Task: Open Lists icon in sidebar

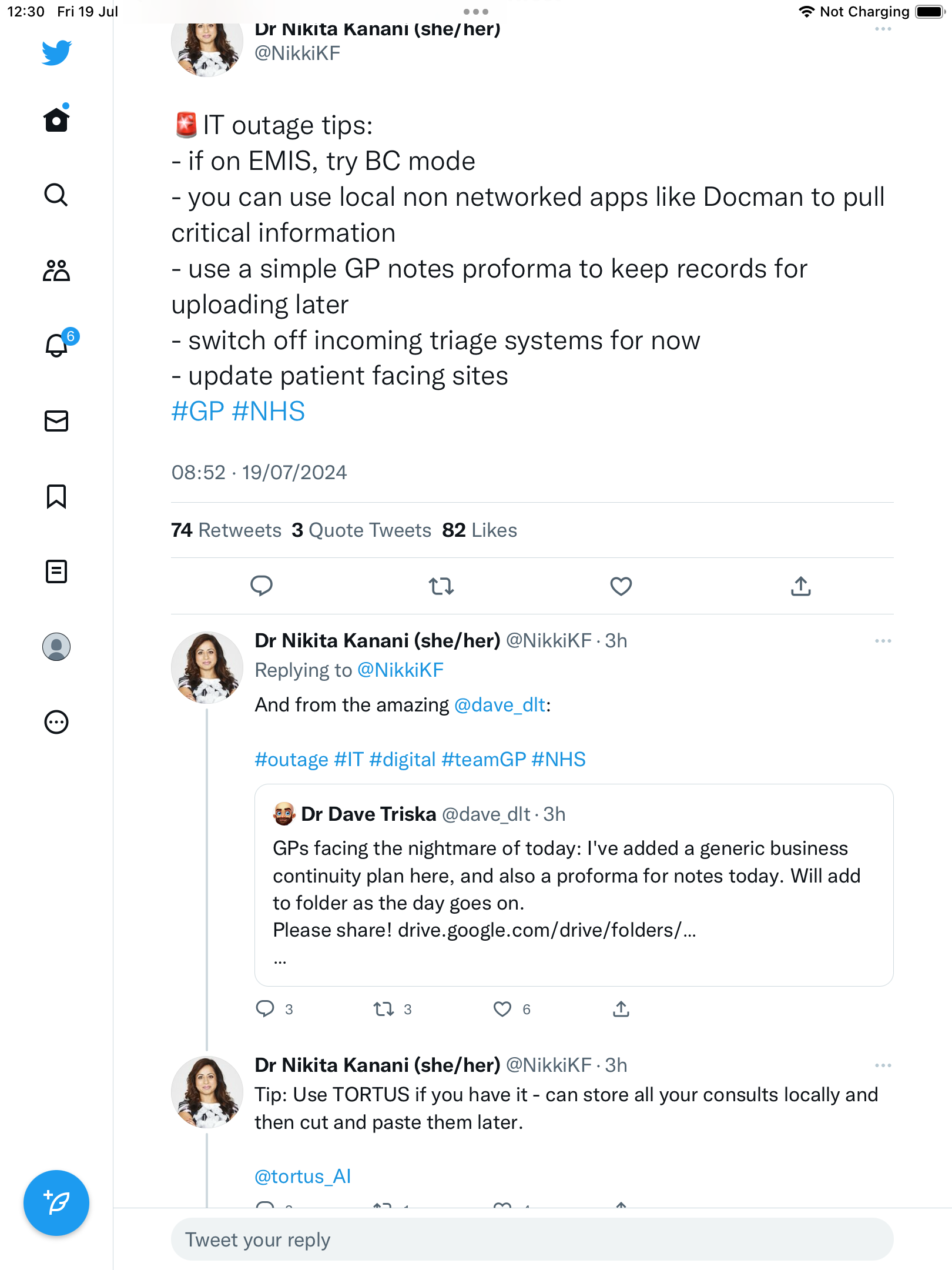Action: (56, 571)
